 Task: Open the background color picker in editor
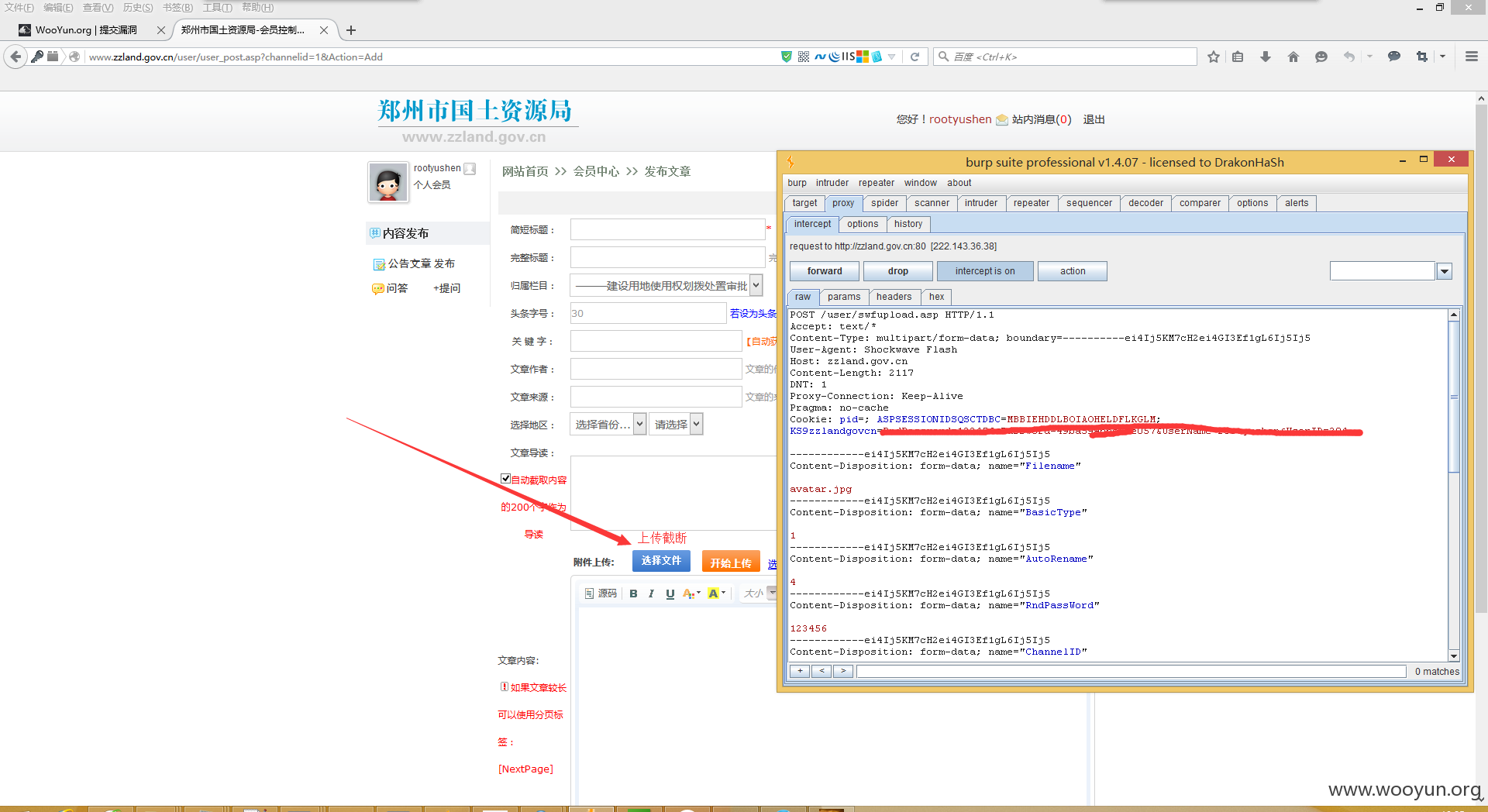[x=717, y=594]
